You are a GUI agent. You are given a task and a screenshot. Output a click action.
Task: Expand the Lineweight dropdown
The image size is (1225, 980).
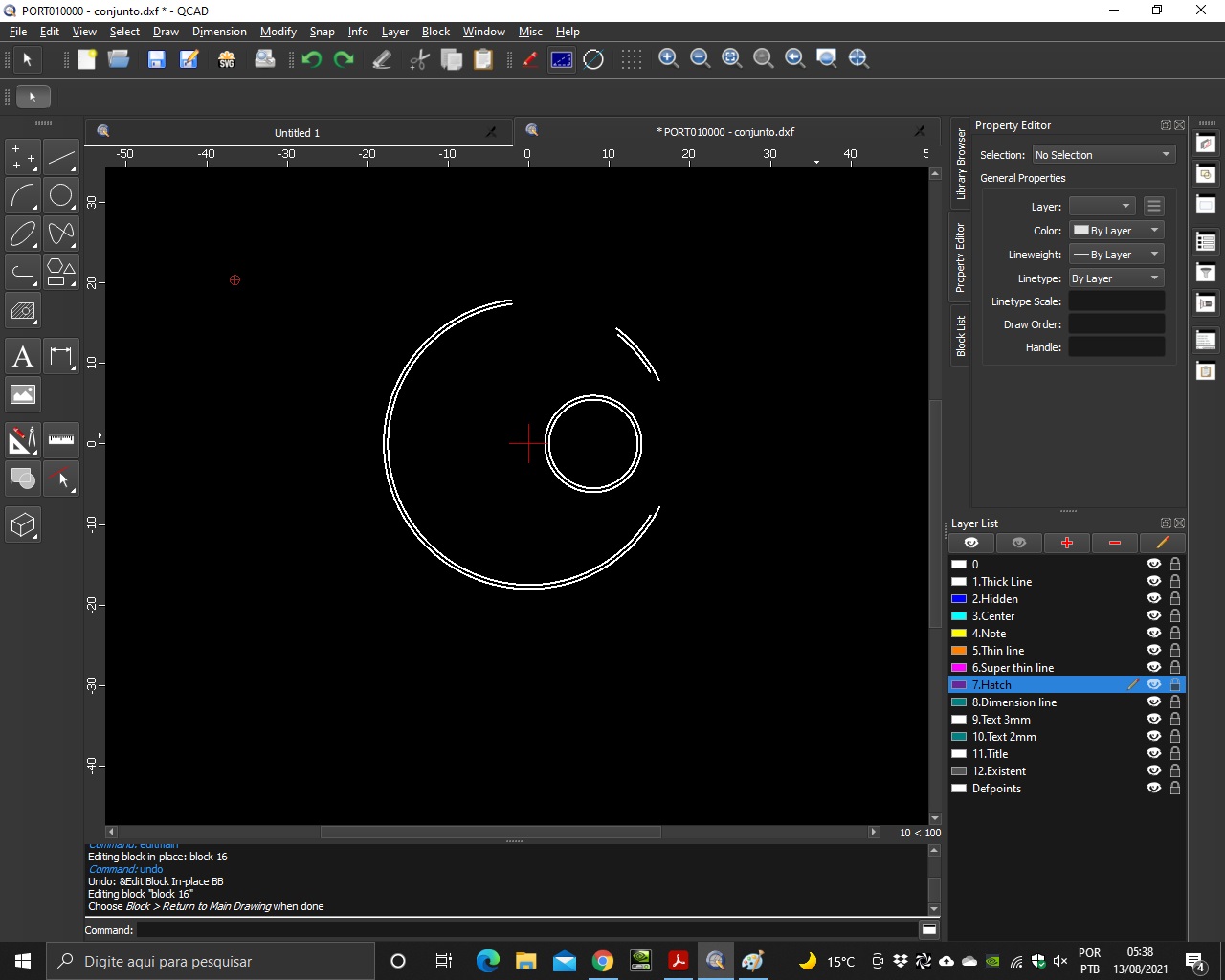click(x=1116, y=255)
